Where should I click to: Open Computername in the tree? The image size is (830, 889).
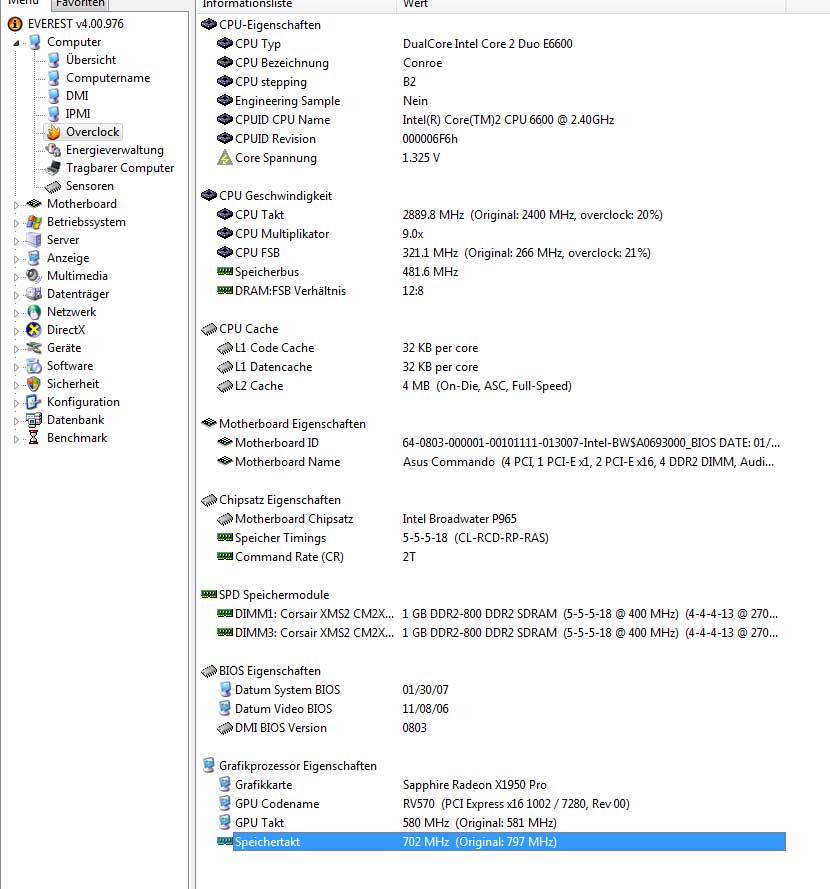point(108,78)
